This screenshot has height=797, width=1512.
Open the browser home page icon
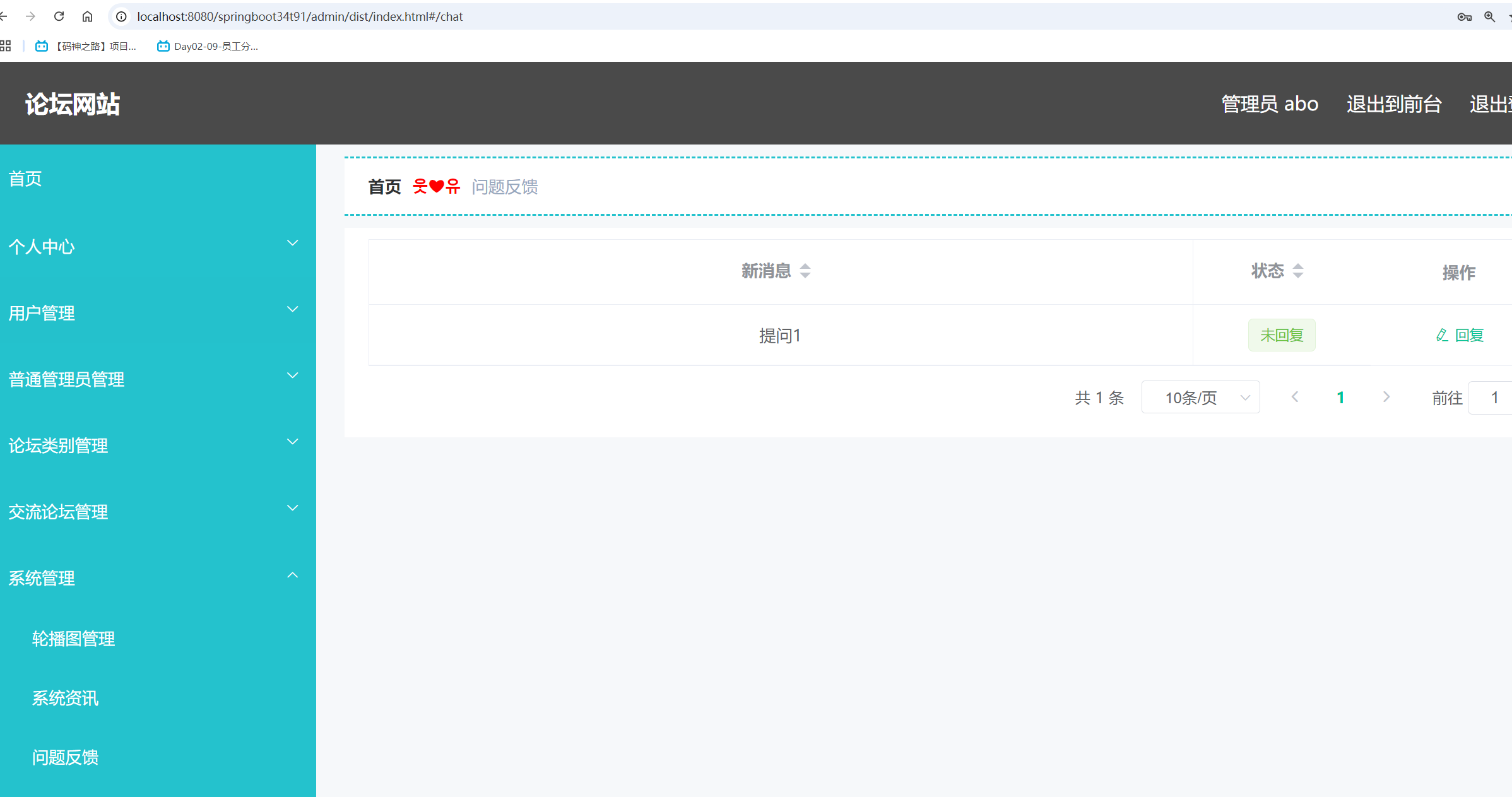point(87,16)
